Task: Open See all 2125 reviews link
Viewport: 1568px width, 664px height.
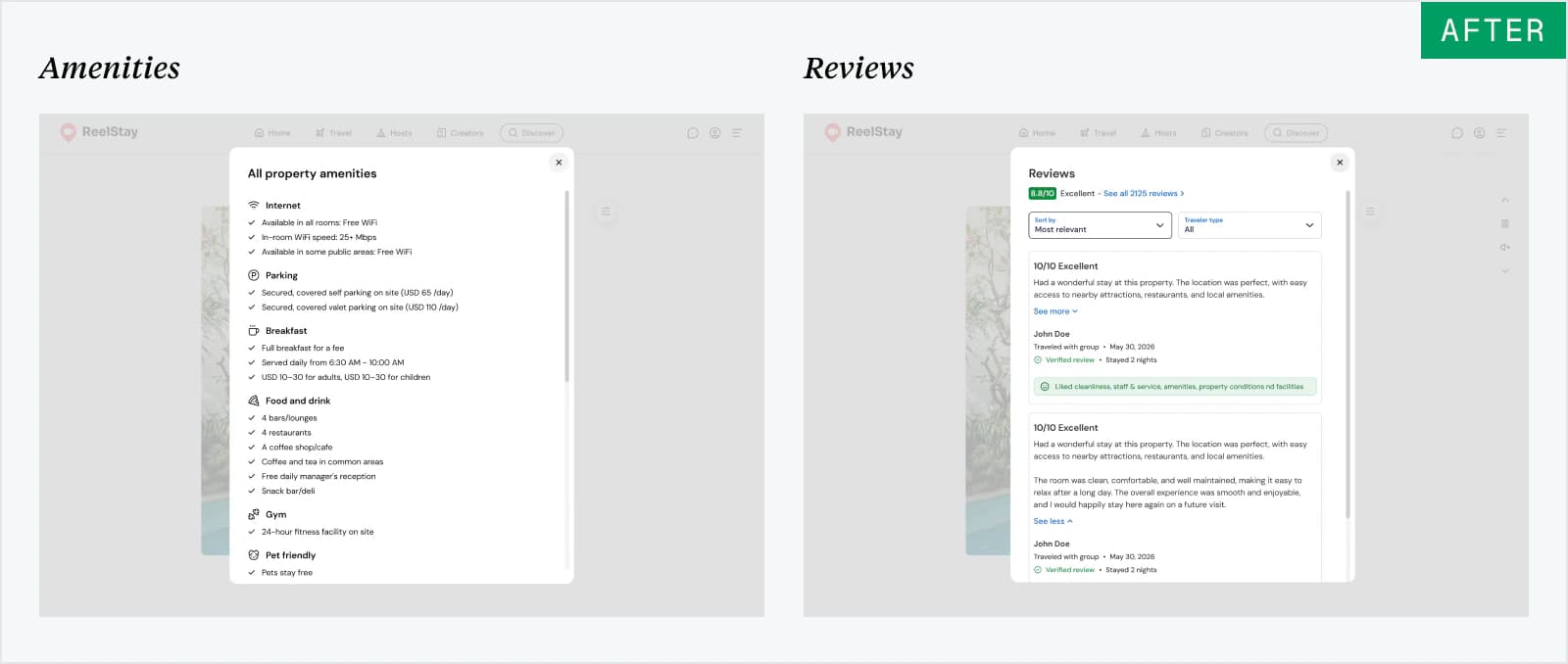Action: click(x=1144, y=194)
